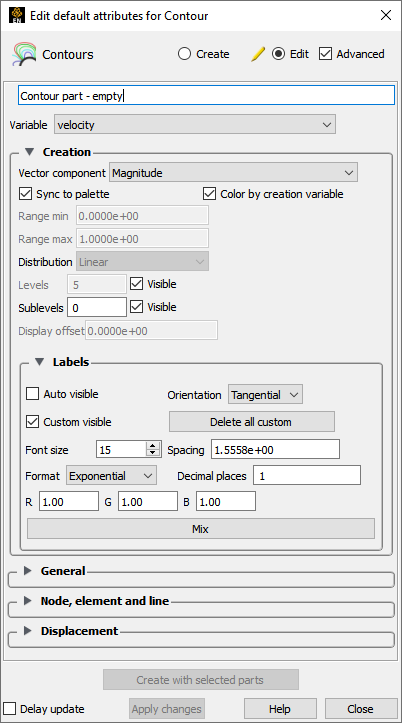Click Delete all custom button

point(252,422)
